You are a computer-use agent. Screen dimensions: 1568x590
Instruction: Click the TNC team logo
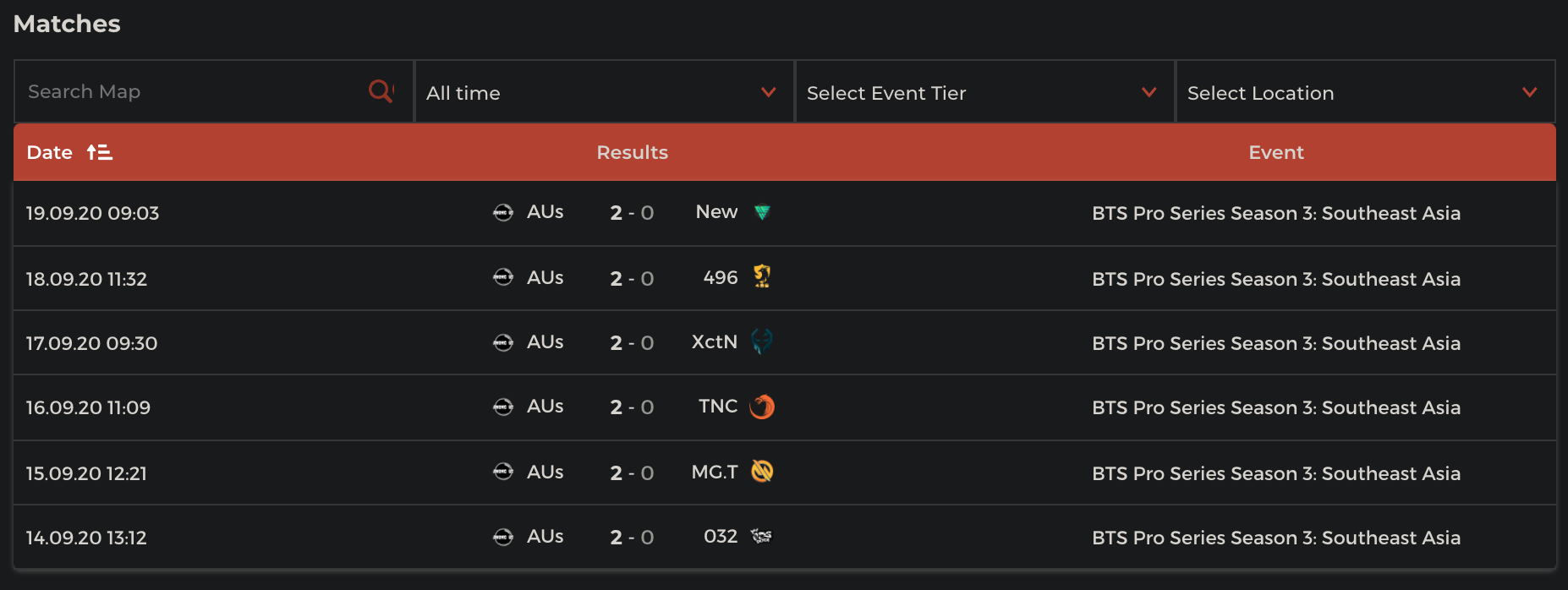[762, 407]
